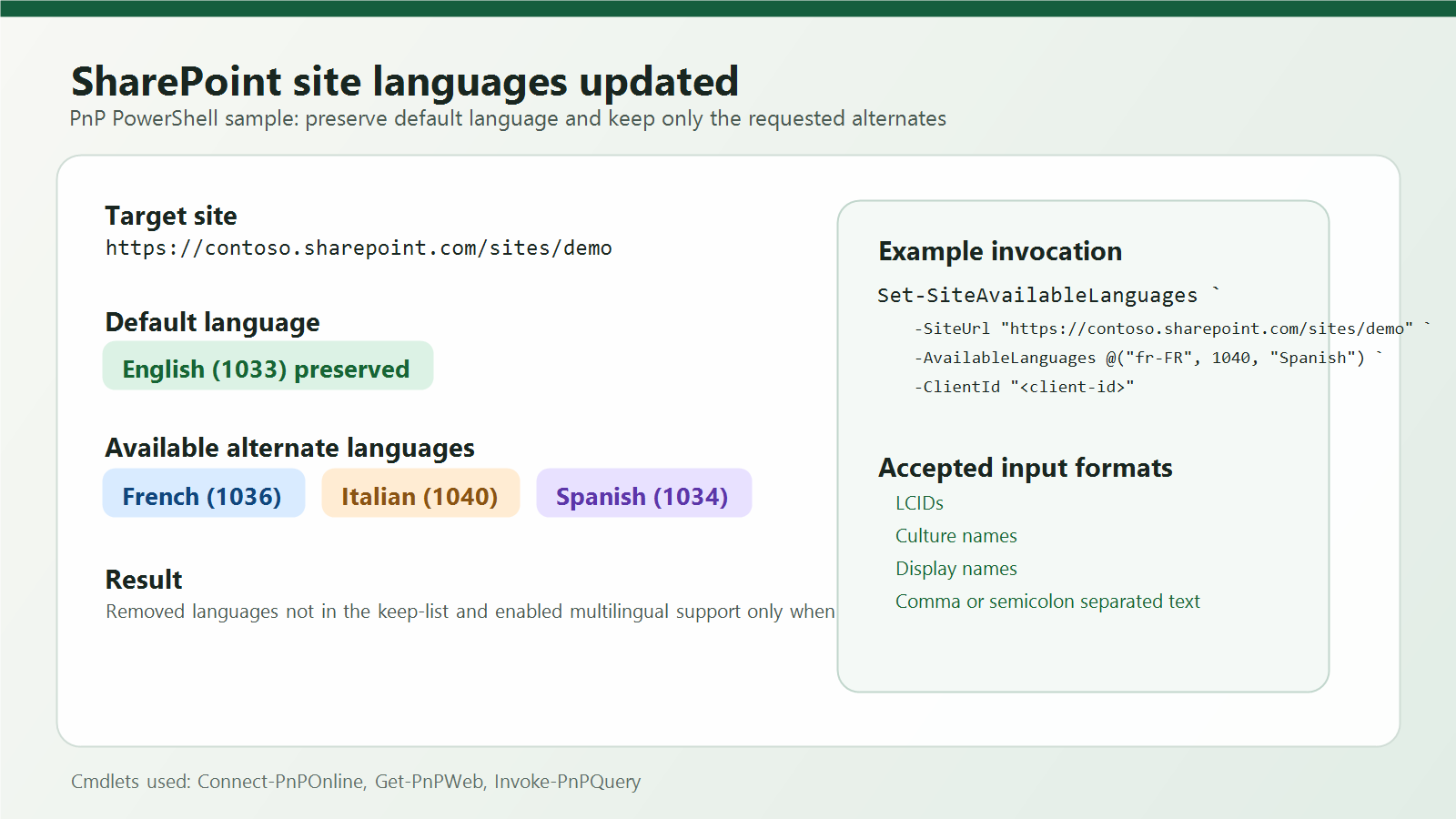Screen dimensions: 1456x819
Task: Click the 'Spanish (1034)' language chip
Action: (x=644, y=493)
